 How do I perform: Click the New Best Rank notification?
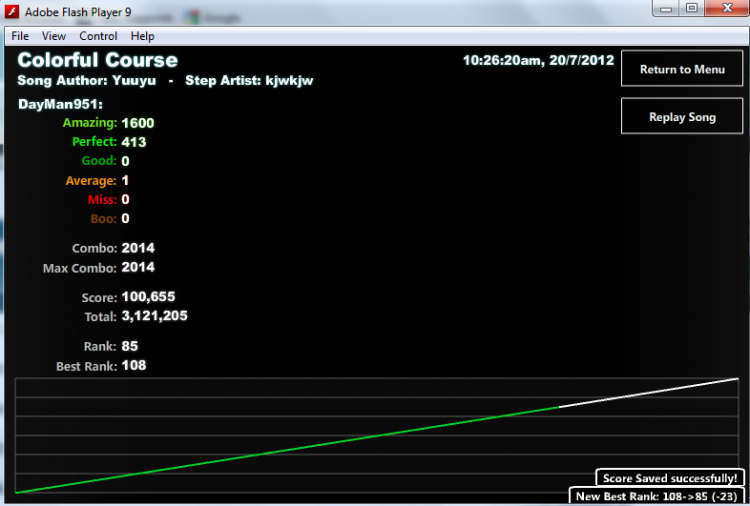coord(656,496)
